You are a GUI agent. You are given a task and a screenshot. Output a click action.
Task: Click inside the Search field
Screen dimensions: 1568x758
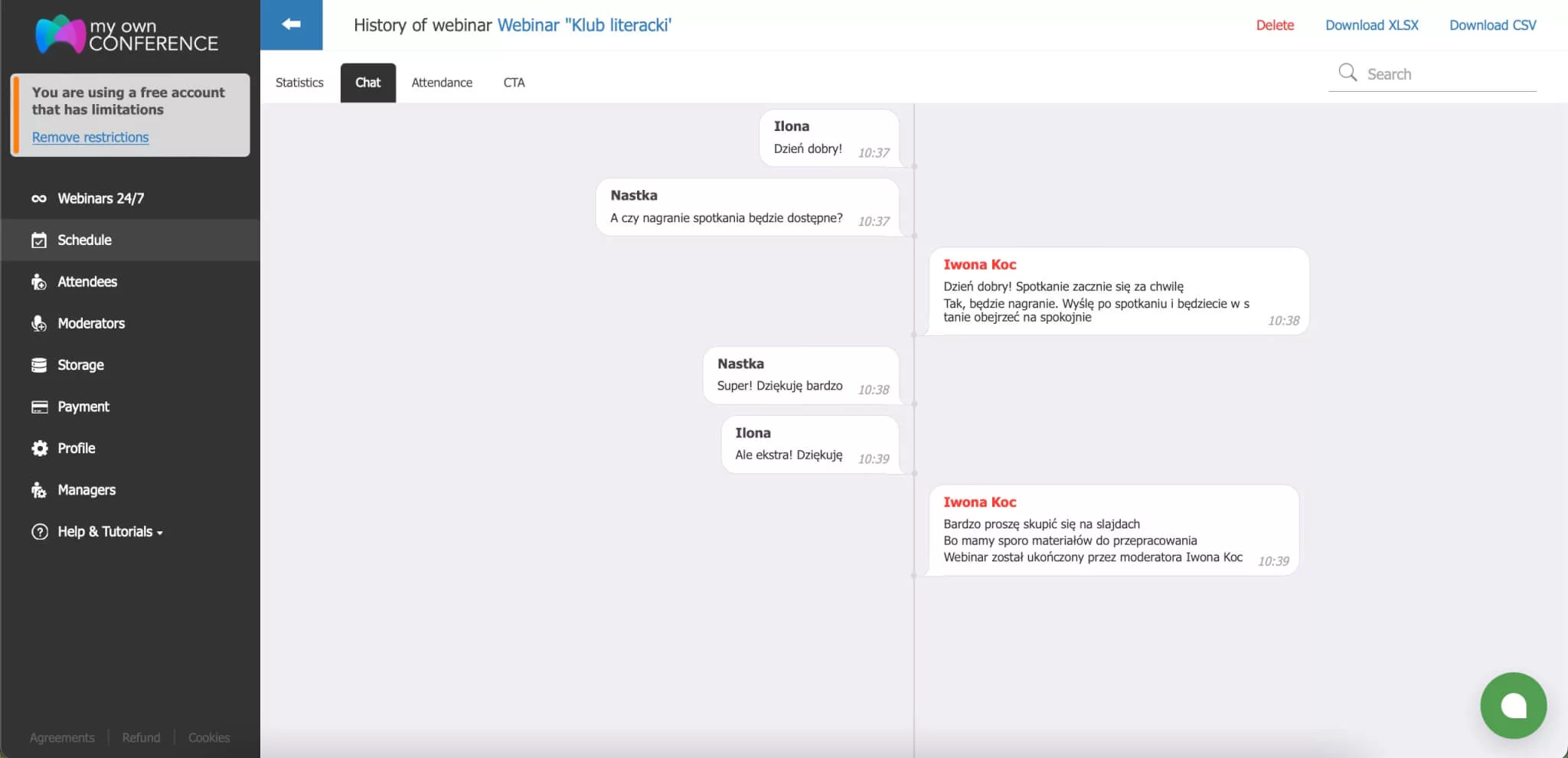1439,73
